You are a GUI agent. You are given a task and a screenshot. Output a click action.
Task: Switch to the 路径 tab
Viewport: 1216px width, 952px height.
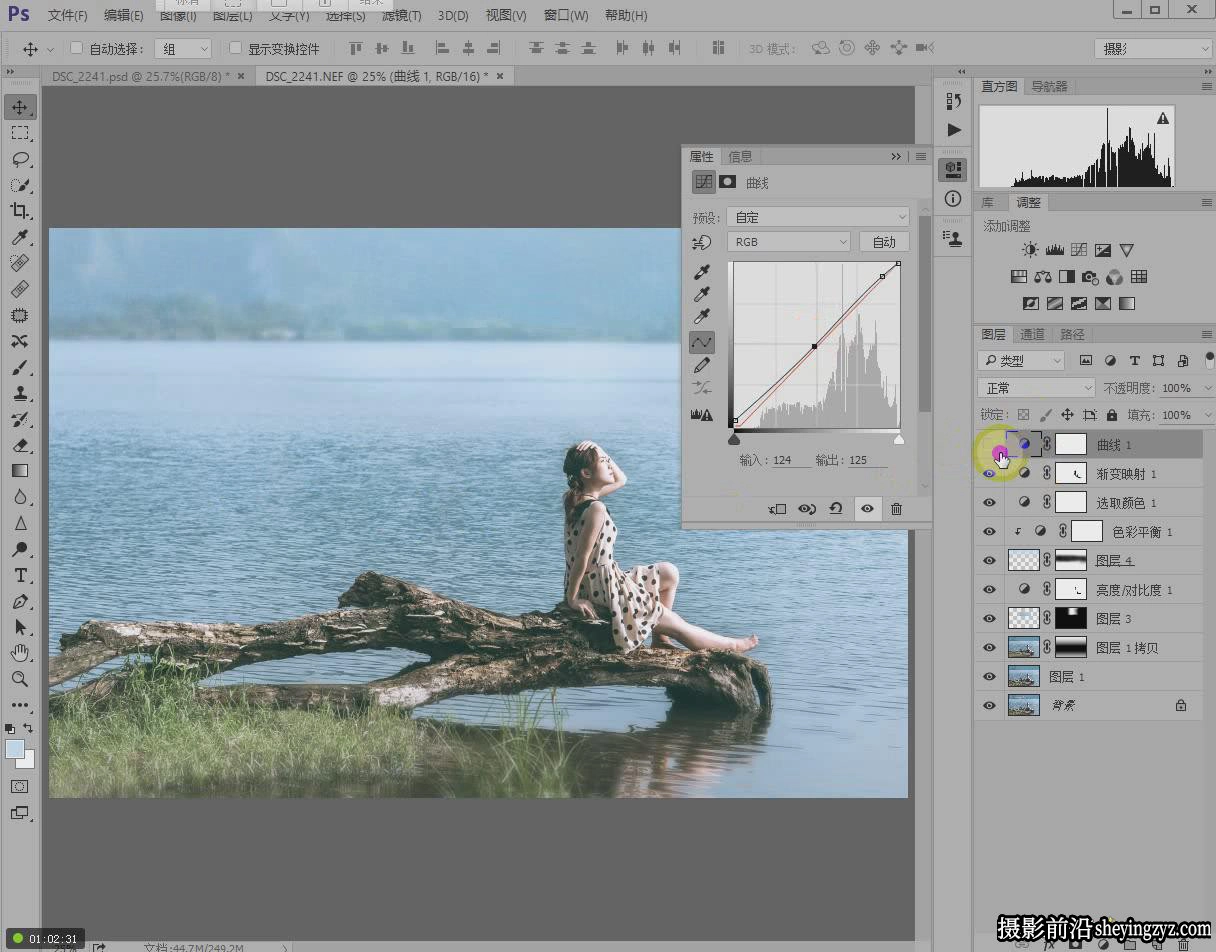1072,334
